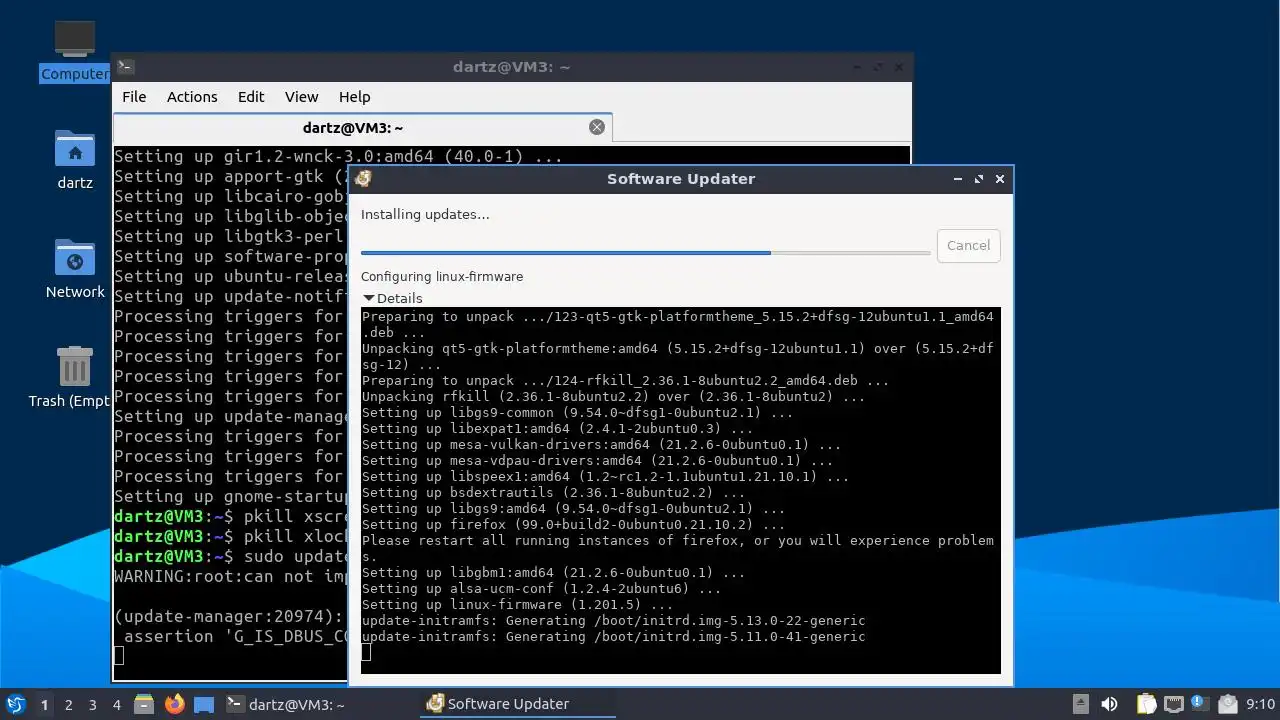Open the Edit menu in terminal
The width and height of the screenshot is (1280, 720).
pos(251,97)
